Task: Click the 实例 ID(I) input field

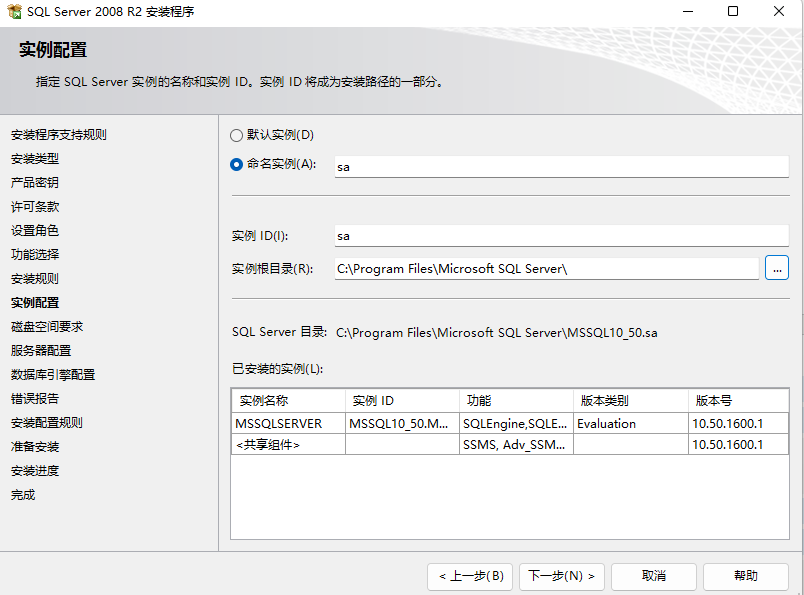Action: pyautogui.click(x=561, y=236)
